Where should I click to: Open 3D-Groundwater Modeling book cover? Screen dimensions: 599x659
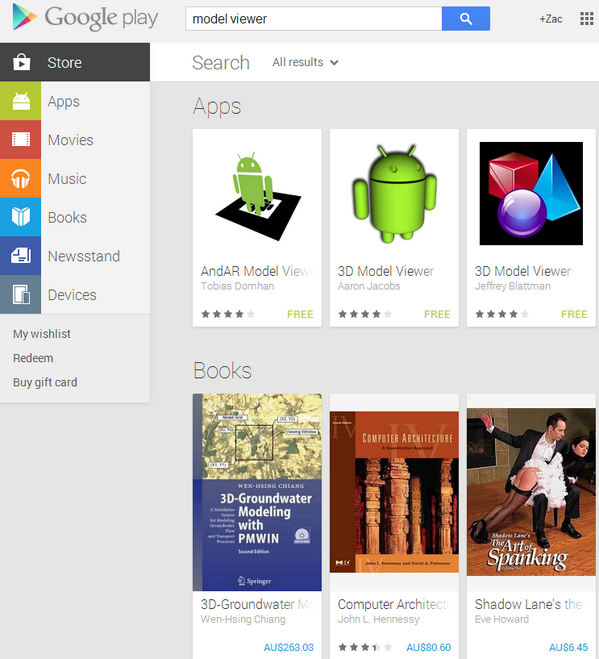257,492
